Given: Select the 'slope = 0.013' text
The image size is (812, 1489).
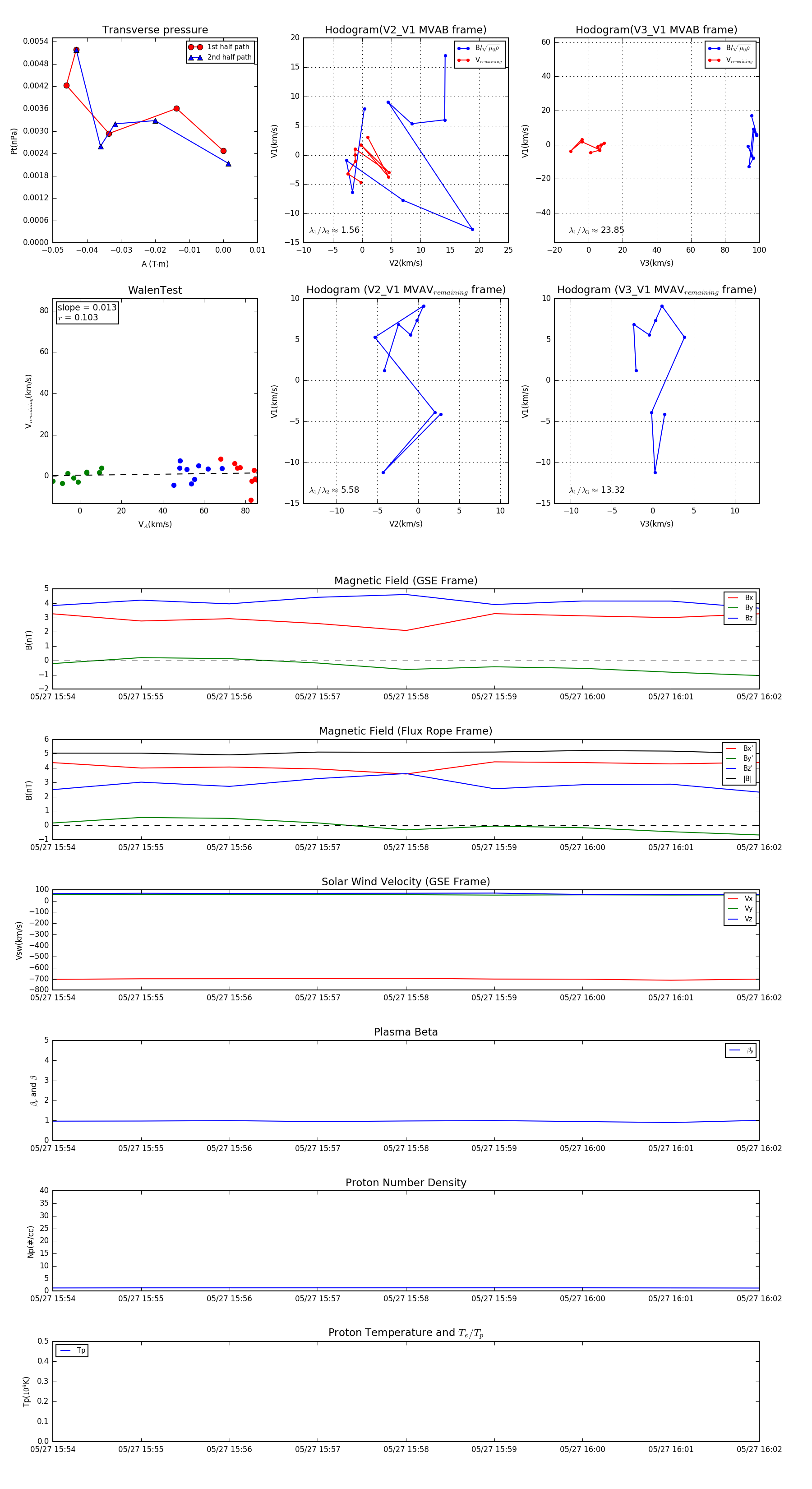Looking at the screenshot, I should coord(87,308).
